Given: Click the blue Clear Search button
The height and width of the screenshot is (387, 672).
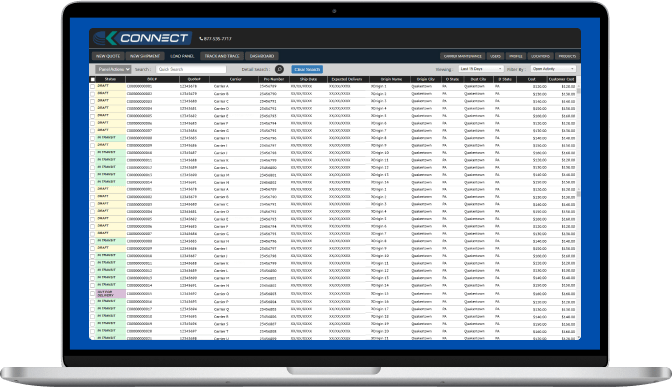Looking at the screenshot, I should pyautogui.click(x=307, y=69).
